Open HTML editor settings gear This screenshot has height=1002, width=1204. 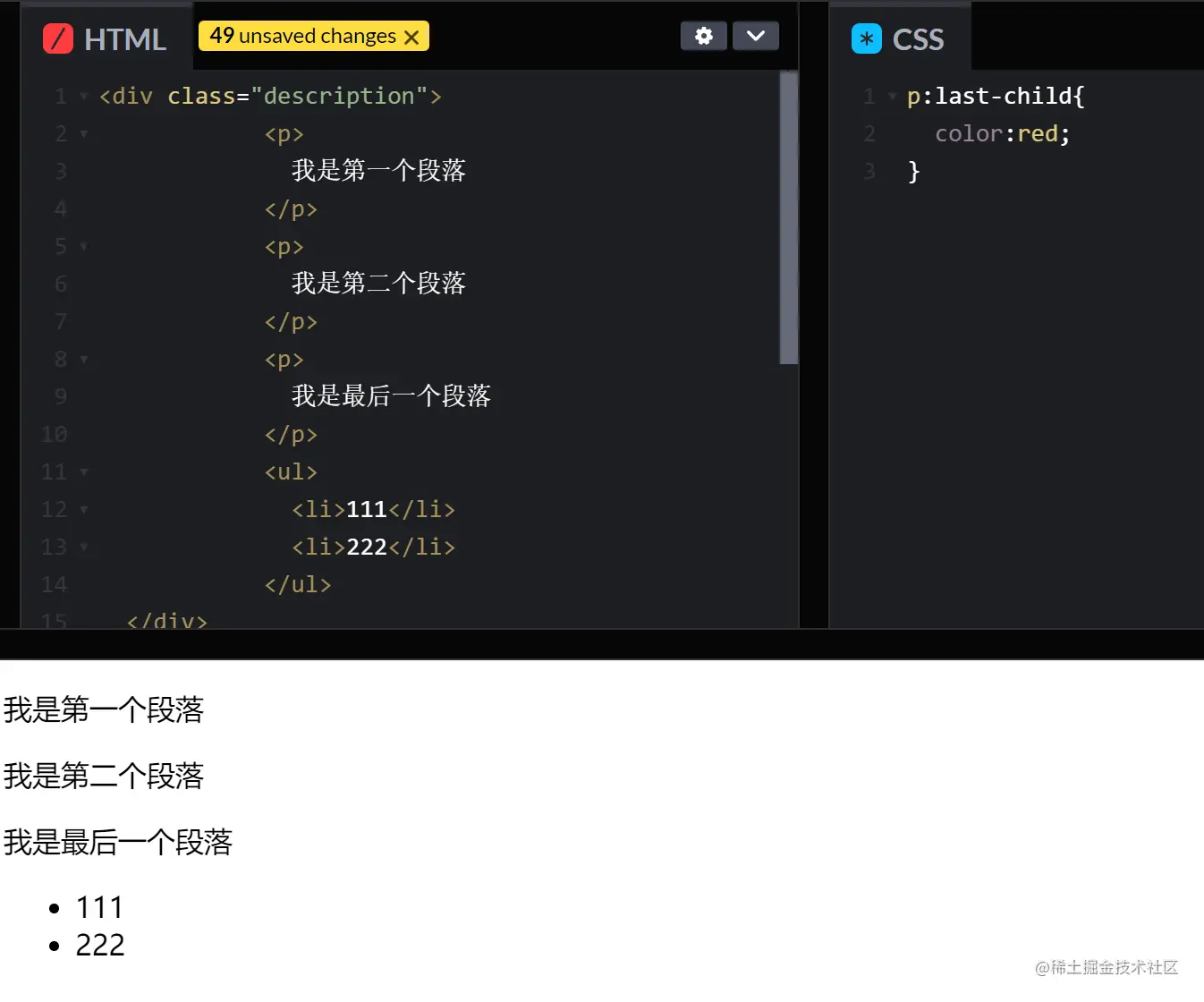[704, 36]
